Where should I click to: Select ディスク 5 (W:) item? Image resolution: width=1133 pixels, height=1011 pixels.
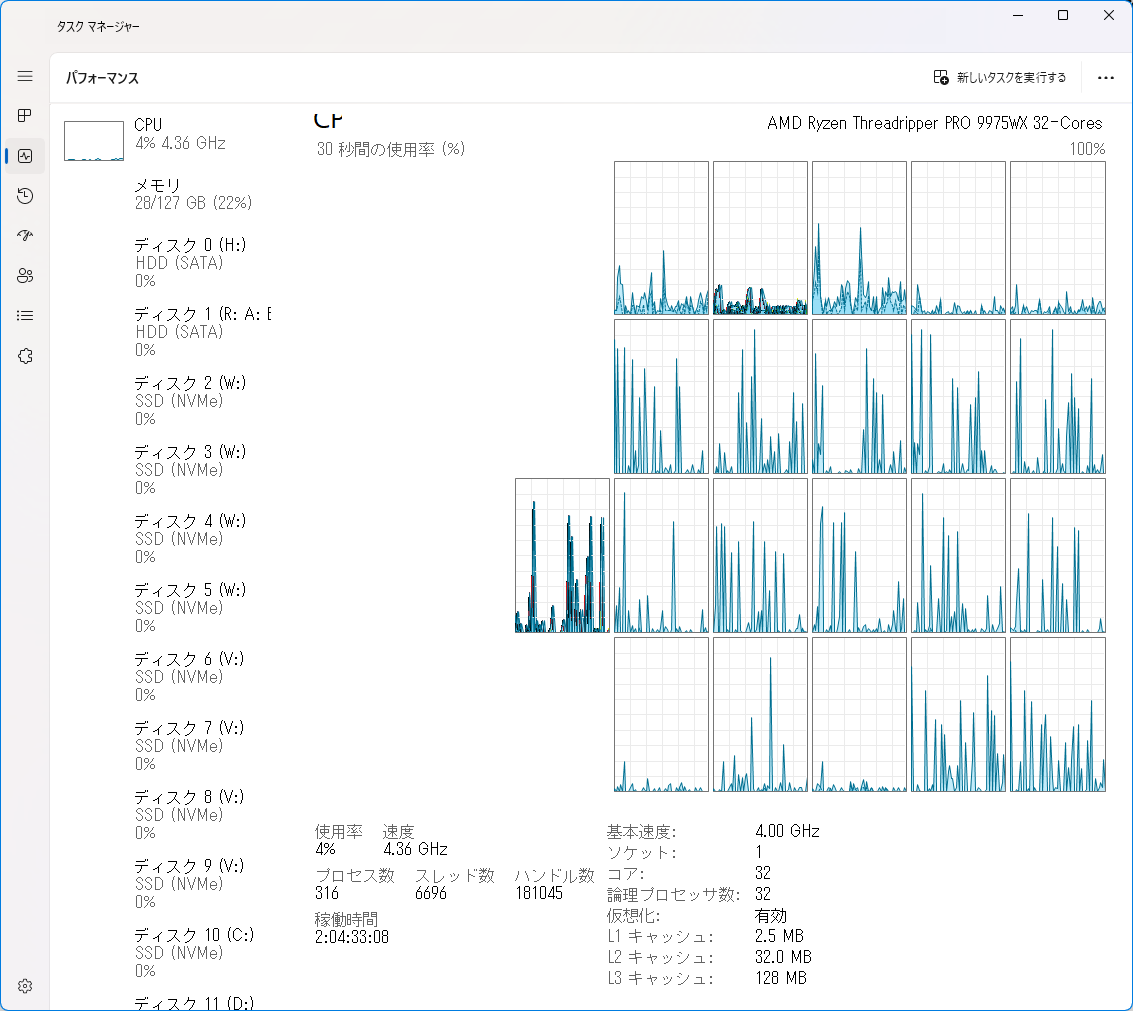[x=166, y=608]
